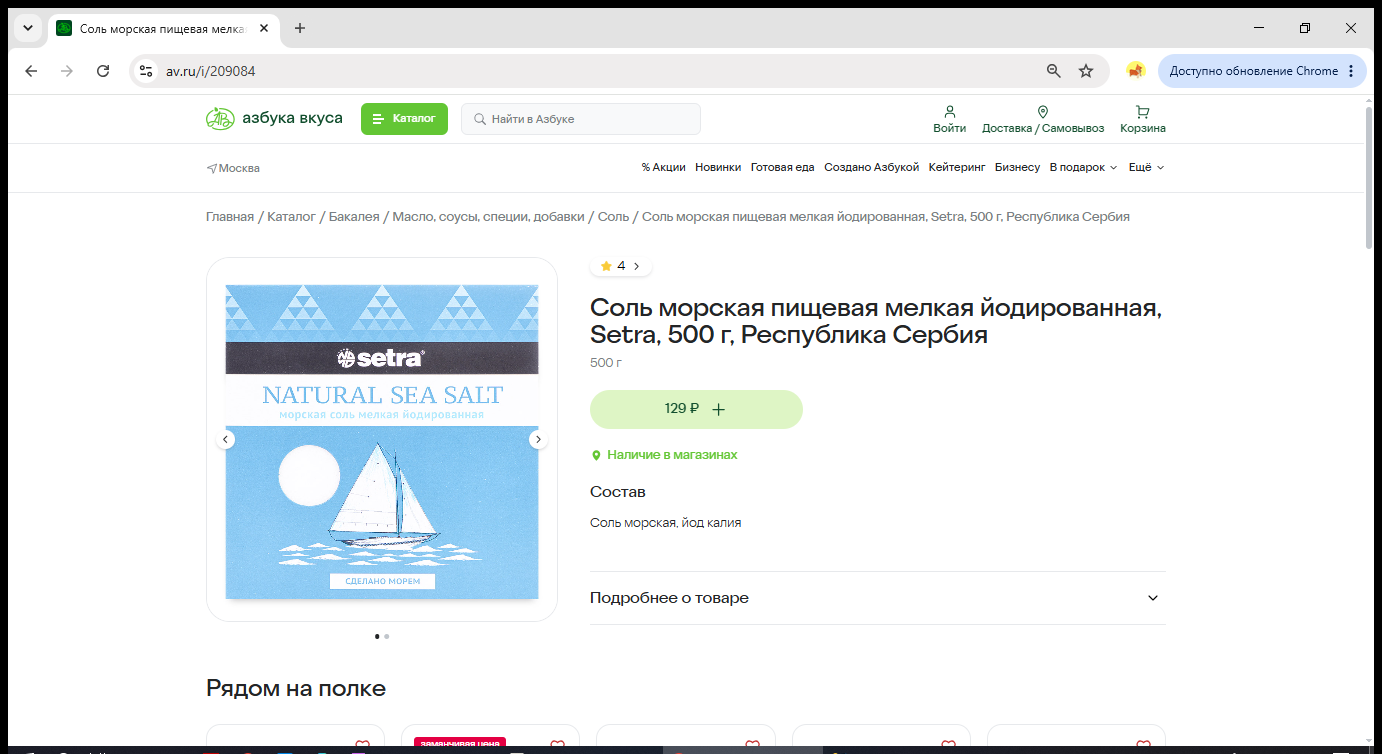Screen dimensions: 1382x754
Task: Go to Главная breadcrumb link
Action: (230, 217)
